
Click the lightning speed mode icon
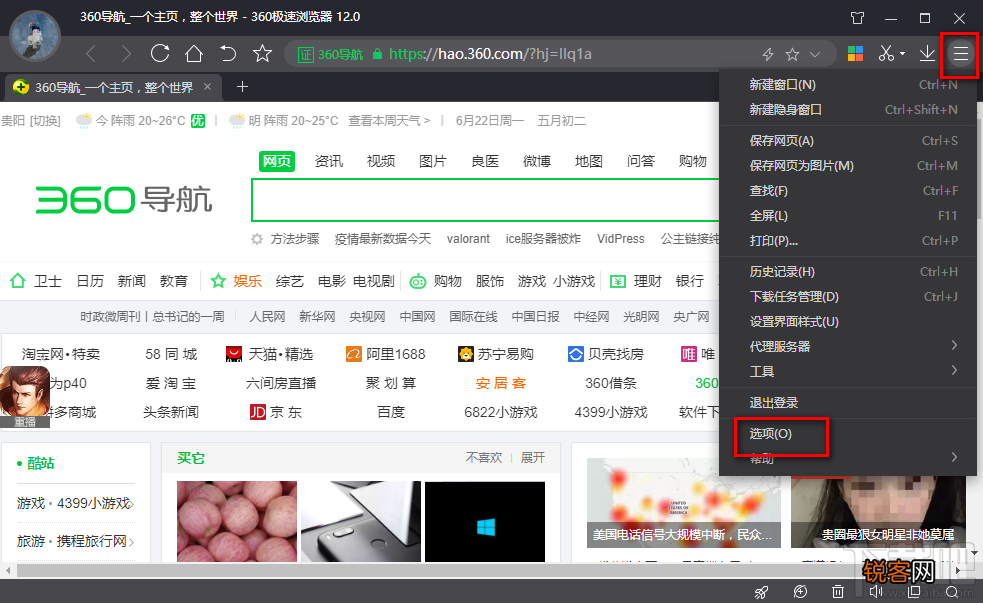point(768,55)
